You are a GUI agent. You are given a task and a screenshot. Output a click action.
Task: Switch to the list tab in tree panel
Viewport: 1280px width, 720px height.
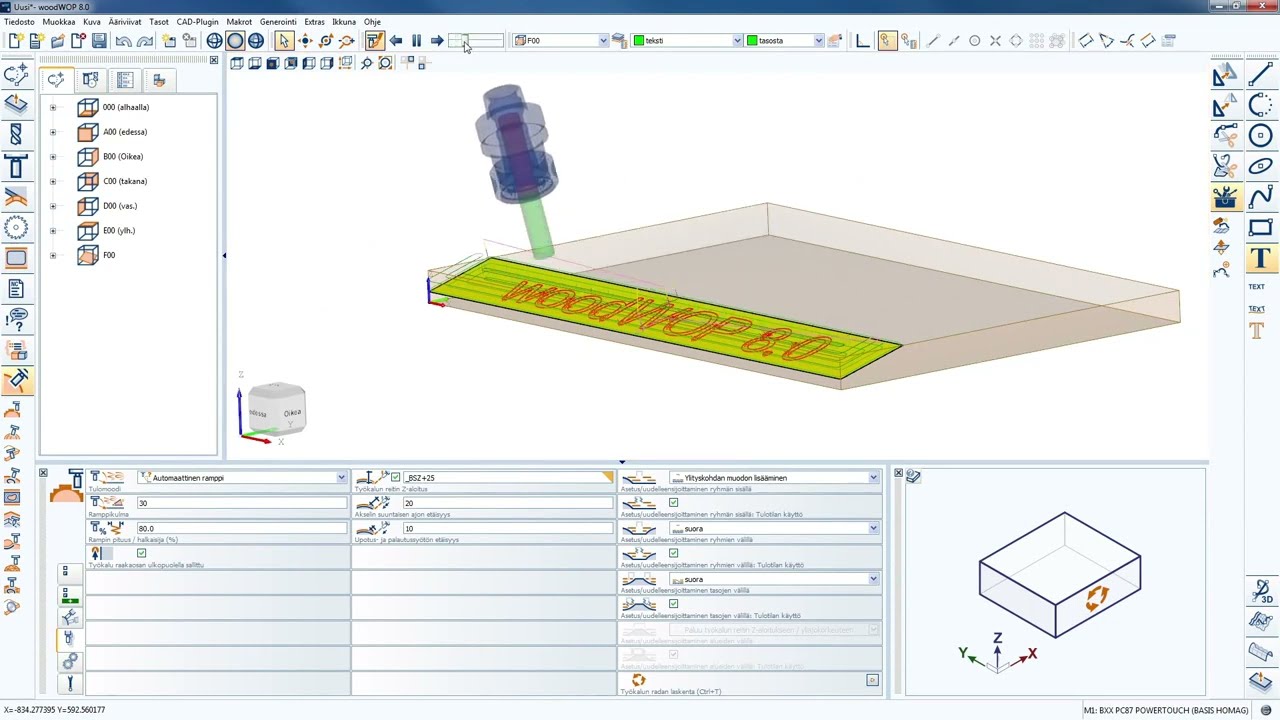click(125, 80)
